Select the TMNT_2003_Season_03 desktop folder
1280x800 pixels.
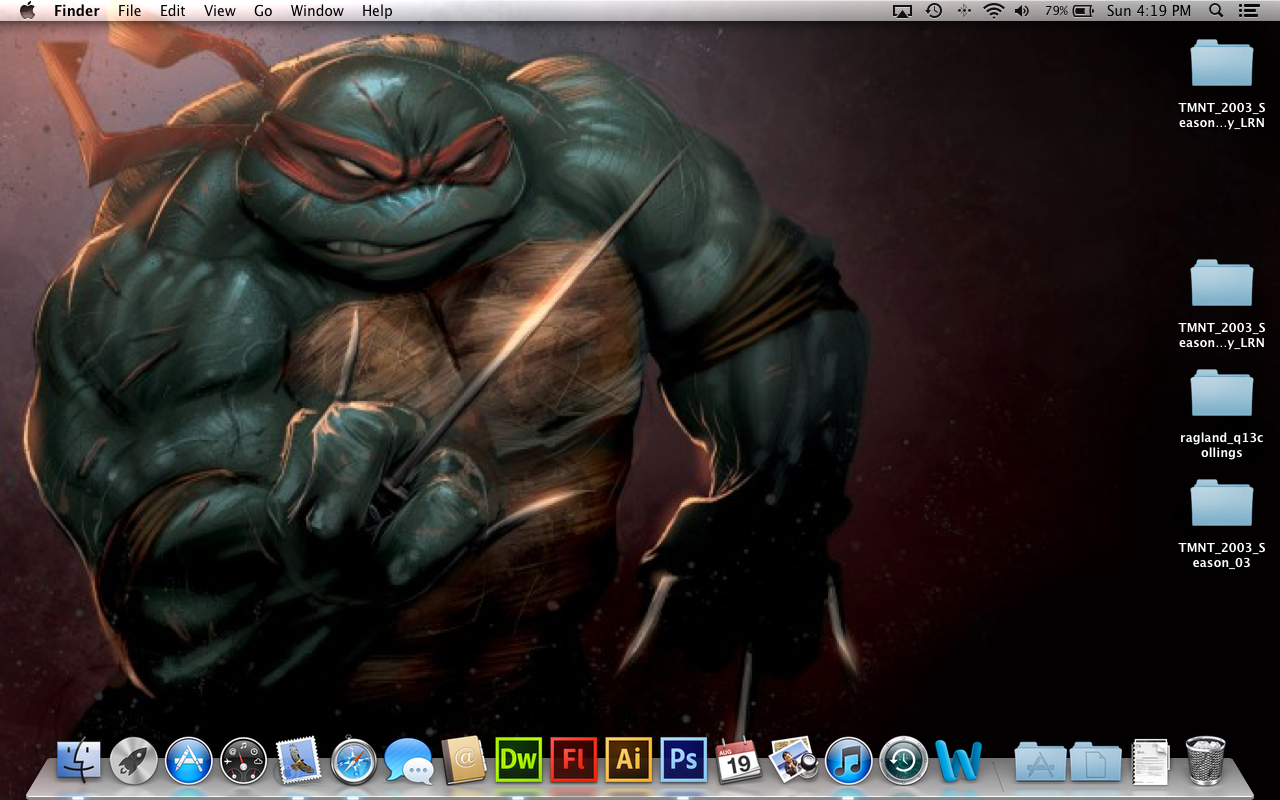point(1222,524)
